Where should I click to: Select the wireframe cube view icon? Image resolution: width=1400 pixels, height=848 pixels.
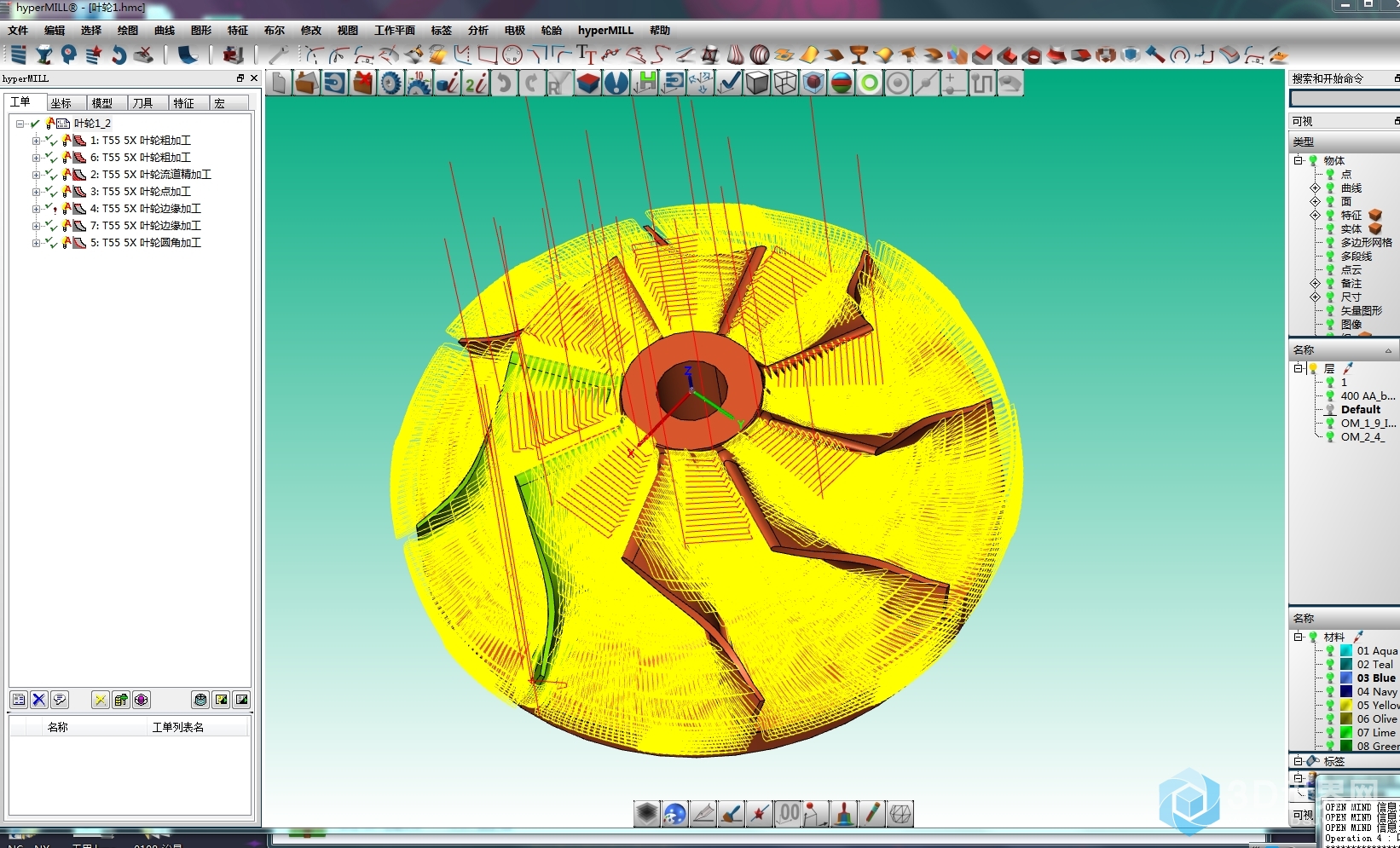click(785, 83)
